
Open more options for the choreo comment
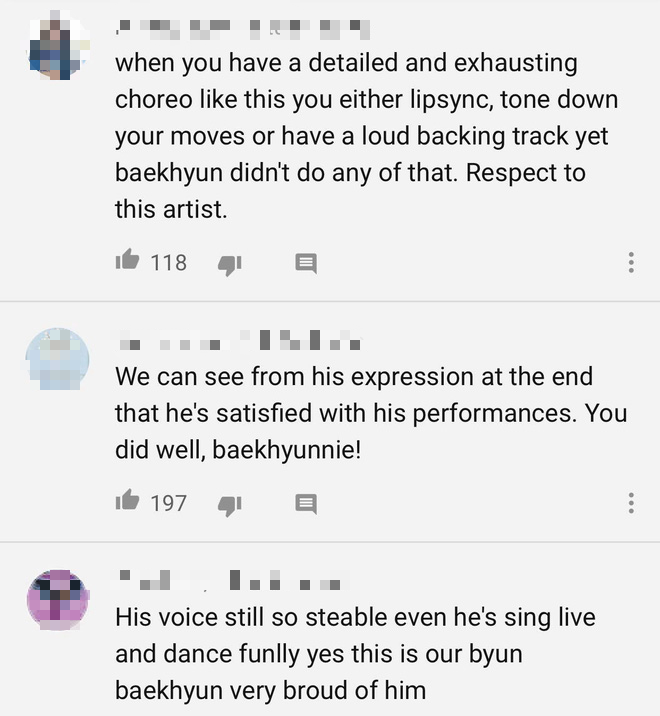point(631,262)
